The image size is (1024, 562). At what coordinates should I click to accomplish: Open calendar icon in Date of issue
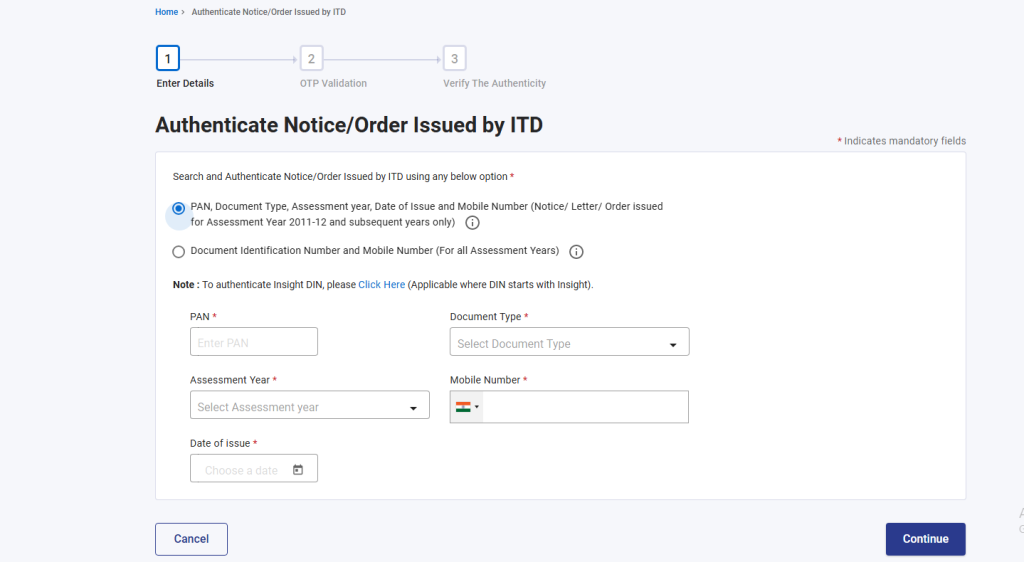(298, 469)
